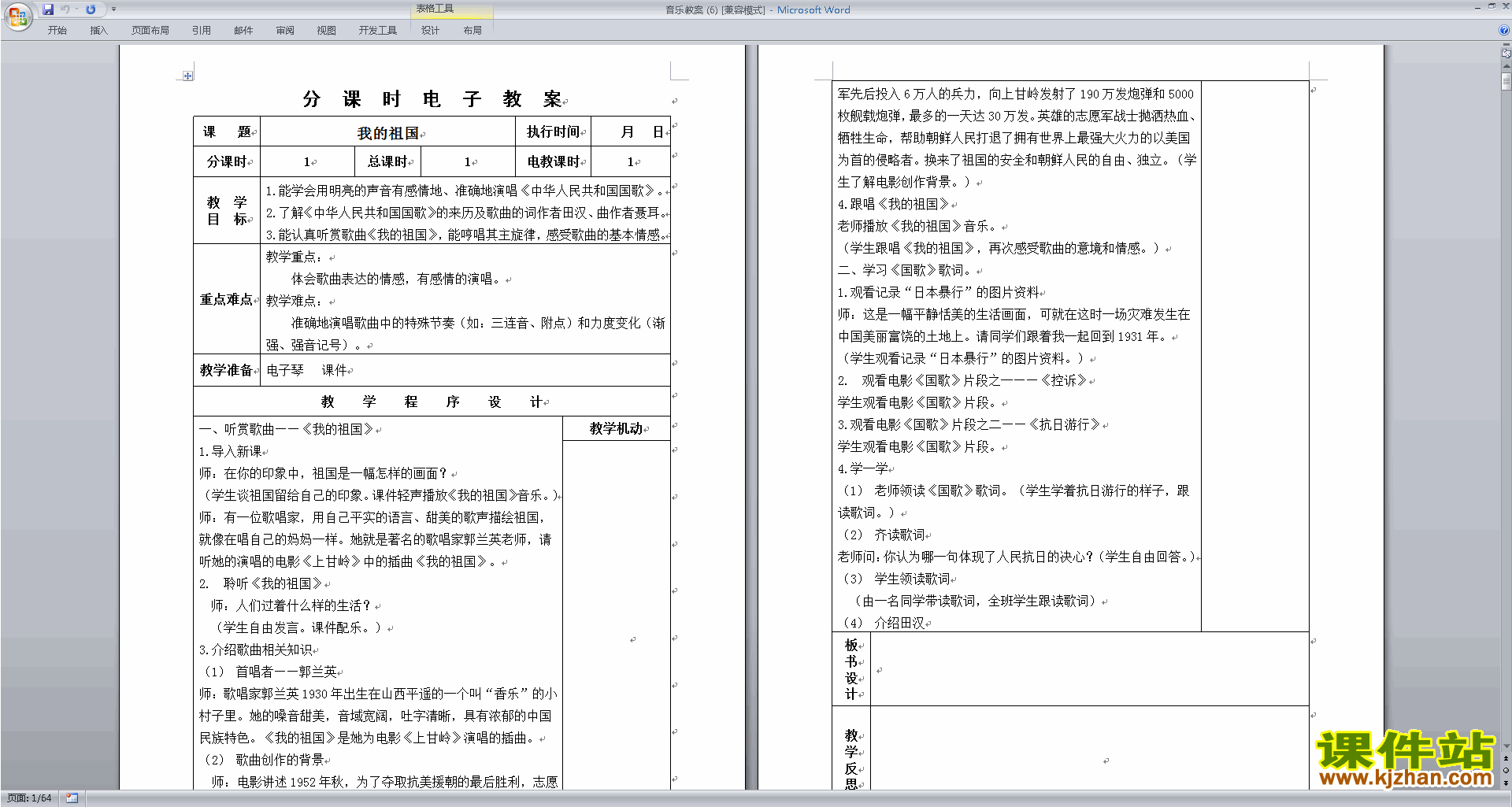The width and height of the screenshot is (1512, 807).
Task: Click the 教学机动 column header
Action: [617, 428]
